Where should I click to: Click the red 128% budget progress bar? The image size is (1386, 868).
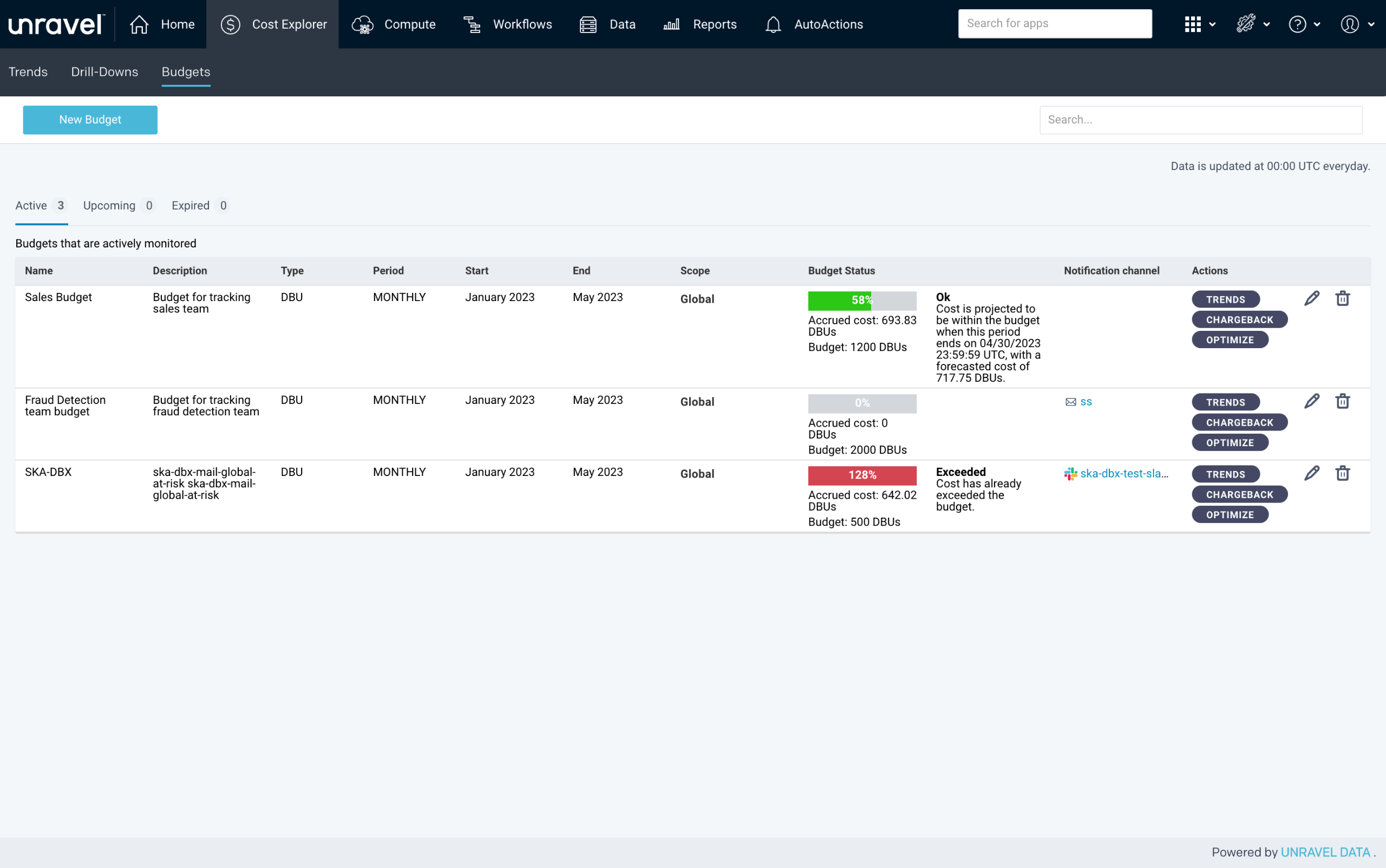pos(862,475)
